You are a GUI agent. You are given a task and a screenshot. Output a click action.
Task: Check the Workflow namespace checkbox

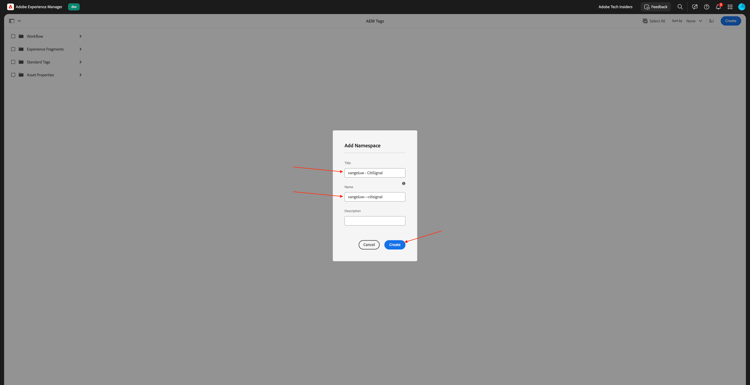13,36
